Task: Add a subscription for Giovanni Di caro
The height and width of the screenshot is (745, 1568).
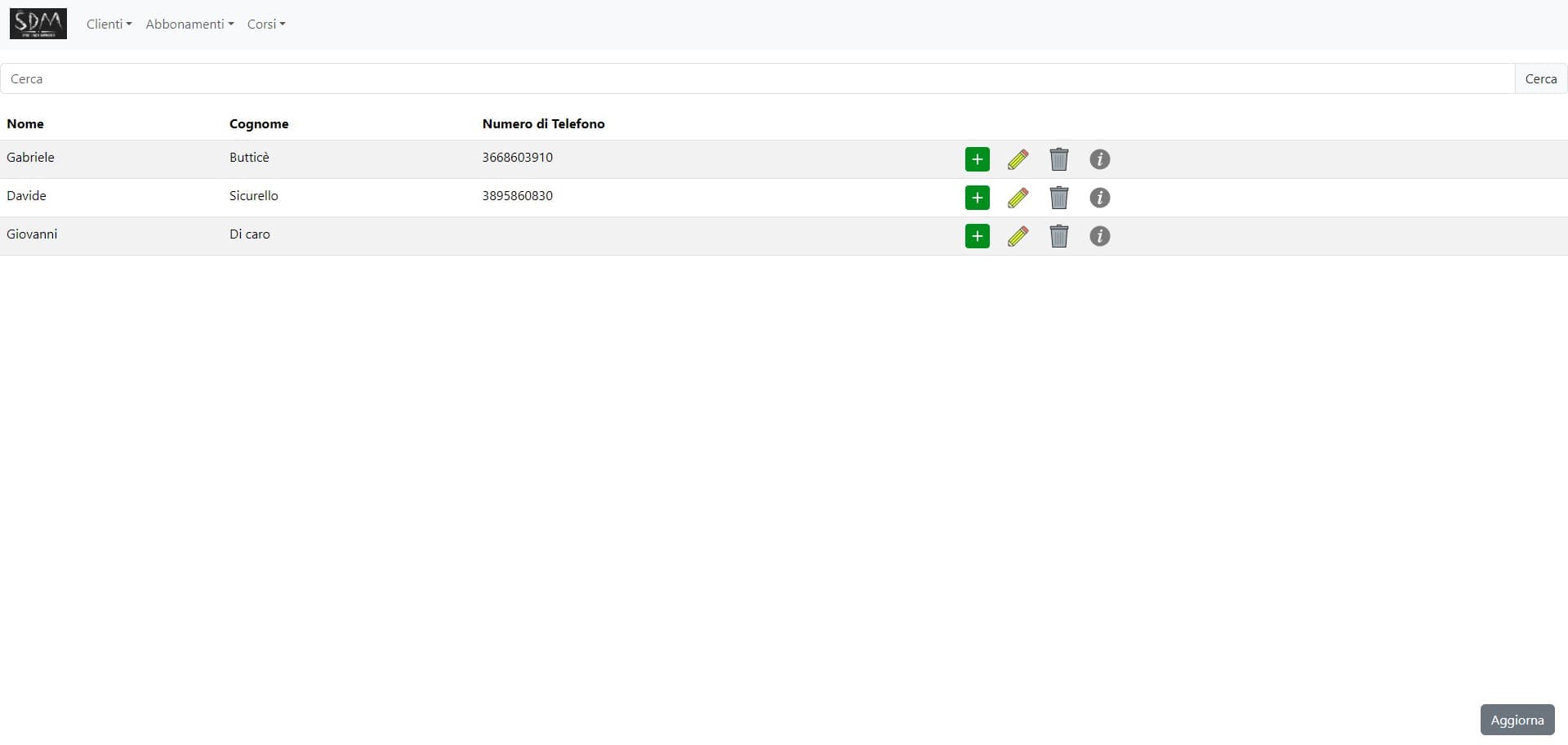Action: 977,236
